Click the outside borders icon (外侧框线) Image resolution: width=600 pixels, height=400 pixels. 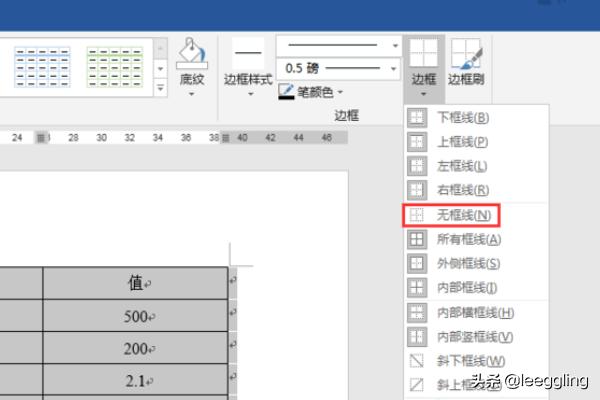coord(417,263)
